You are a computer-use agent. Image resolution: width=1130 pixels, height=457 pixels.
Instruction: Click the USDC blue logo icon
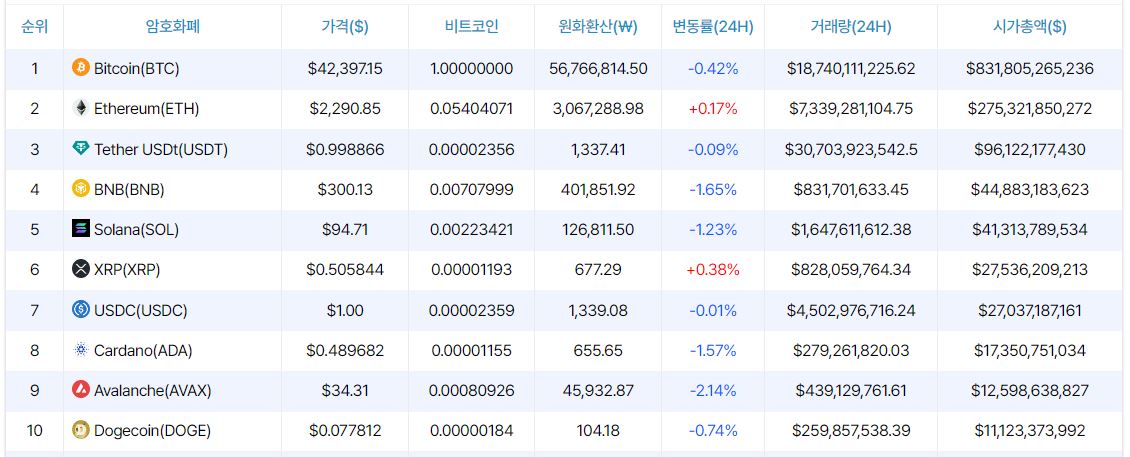(81, 310)
